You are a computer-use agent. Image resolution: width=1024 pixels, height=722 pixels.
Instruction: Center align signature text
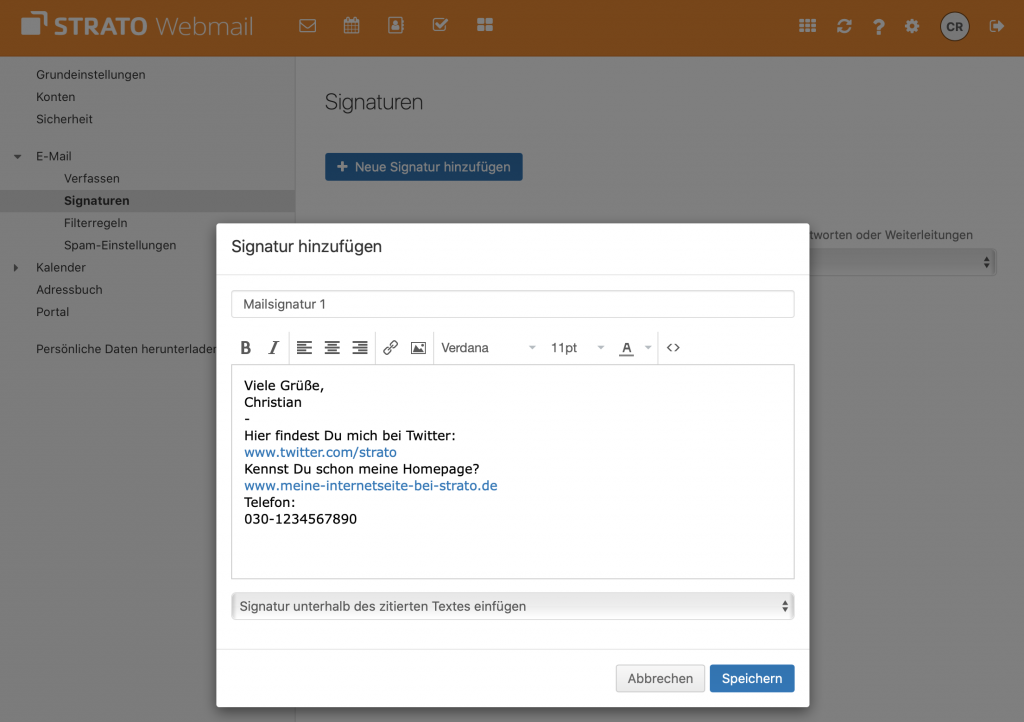pyautogui.click(x=332, y=348)
